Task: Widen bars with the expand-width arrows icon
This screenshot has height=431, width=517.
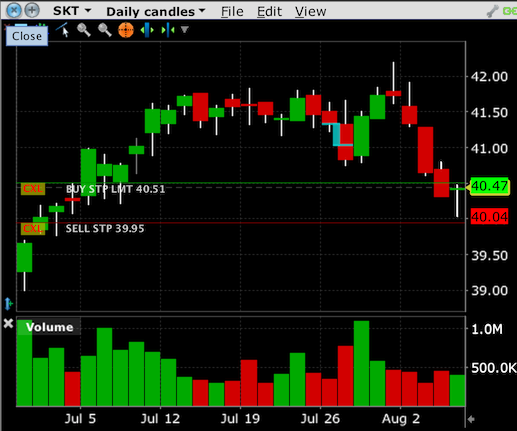Action: point(147,30)
